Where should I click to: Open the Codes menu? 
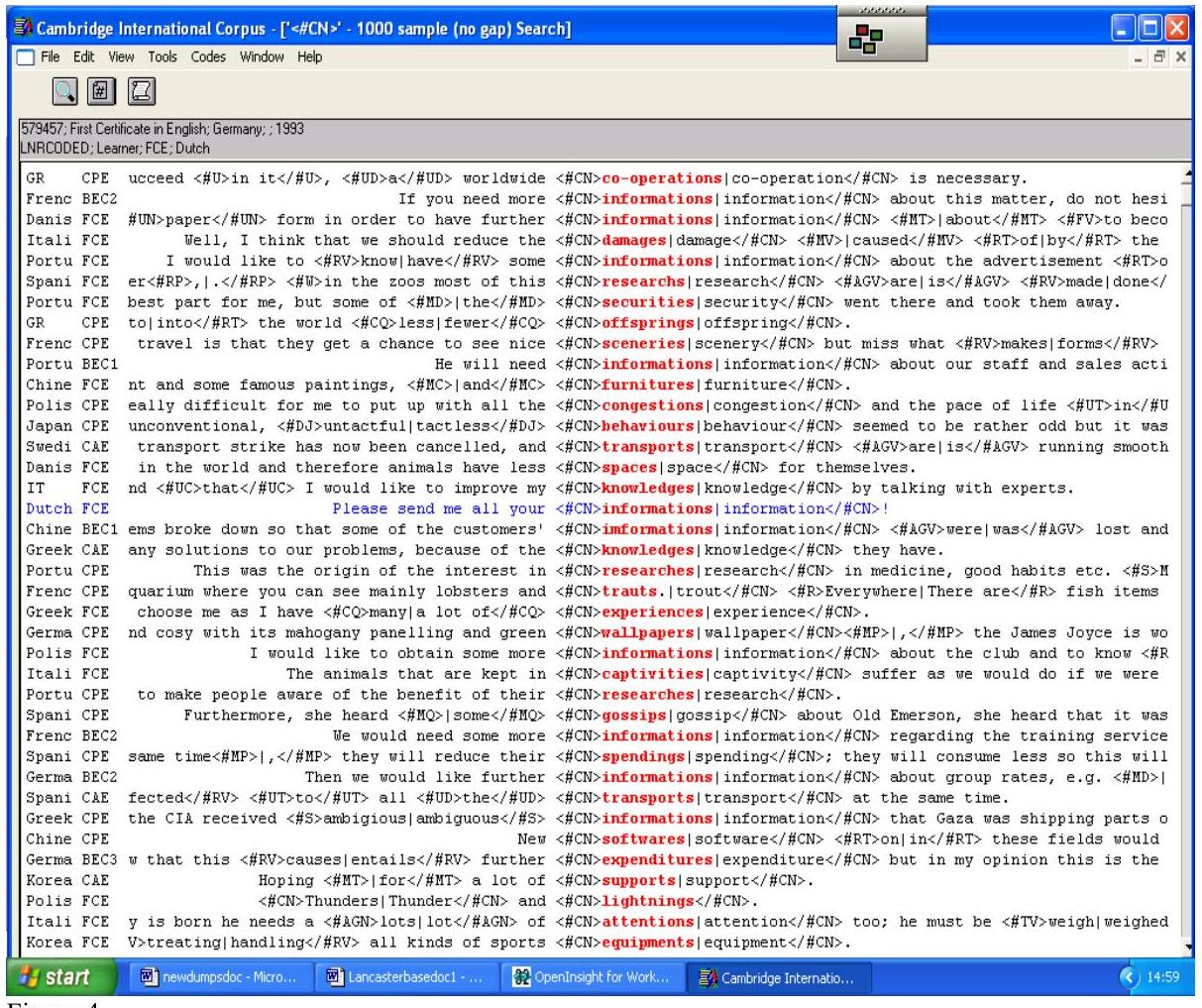point(208,57)
